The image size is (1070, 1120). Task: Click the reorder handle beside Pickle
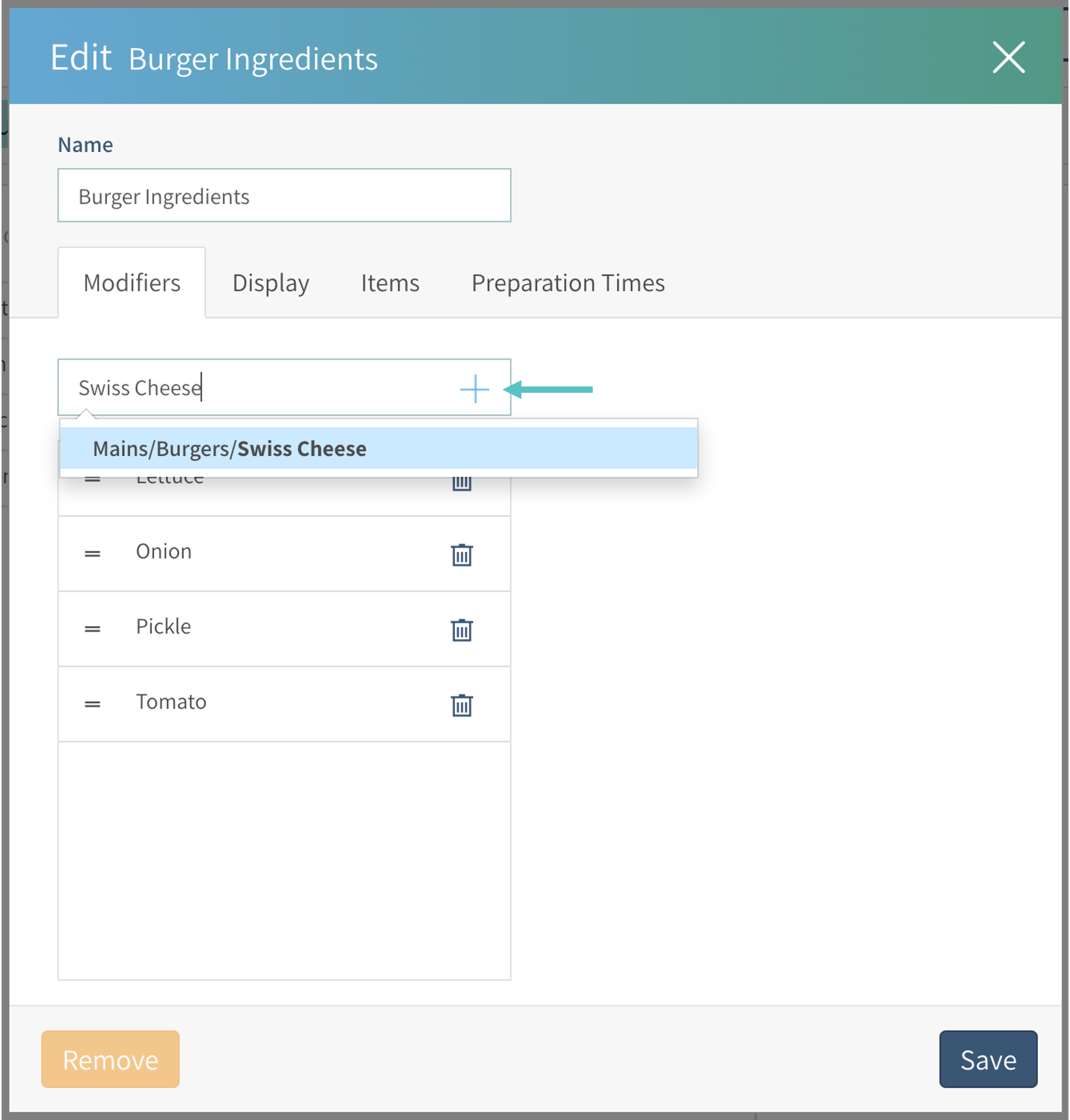(x=92, y=629)
